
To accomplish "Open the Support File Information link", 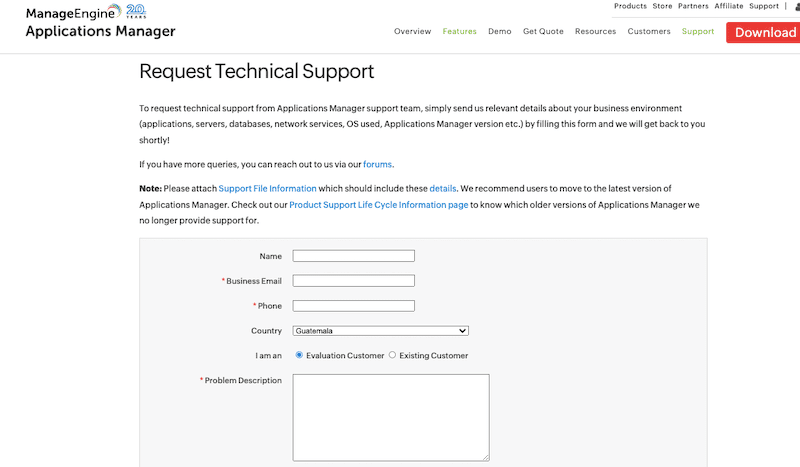I will (267, 188).
